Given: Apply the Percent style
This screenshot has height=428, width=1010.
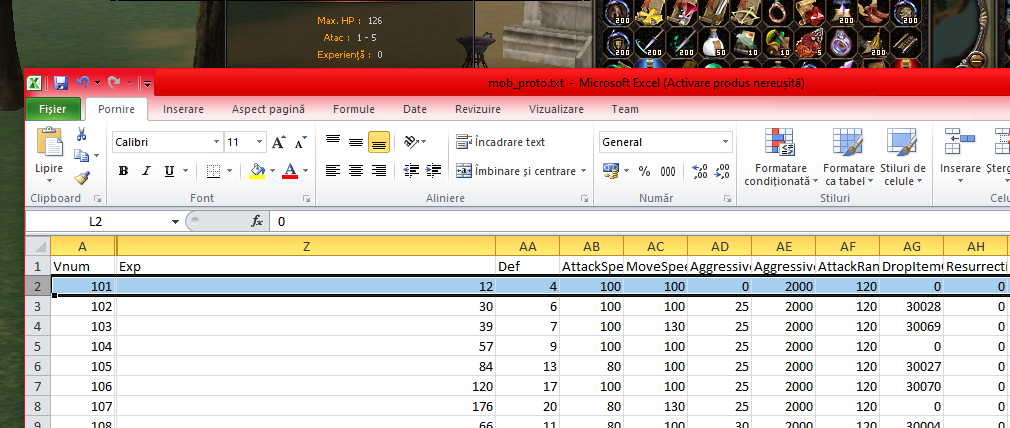Looking at the screenshot, I should pyautogui.click(x=644, y=171).
